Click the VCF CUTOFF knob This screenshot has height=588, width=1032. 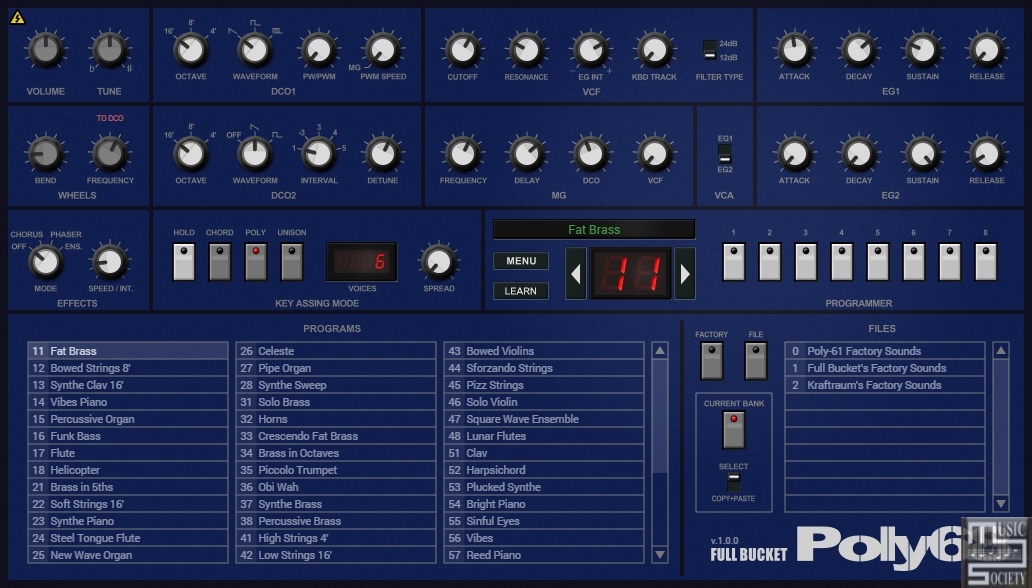463,49
